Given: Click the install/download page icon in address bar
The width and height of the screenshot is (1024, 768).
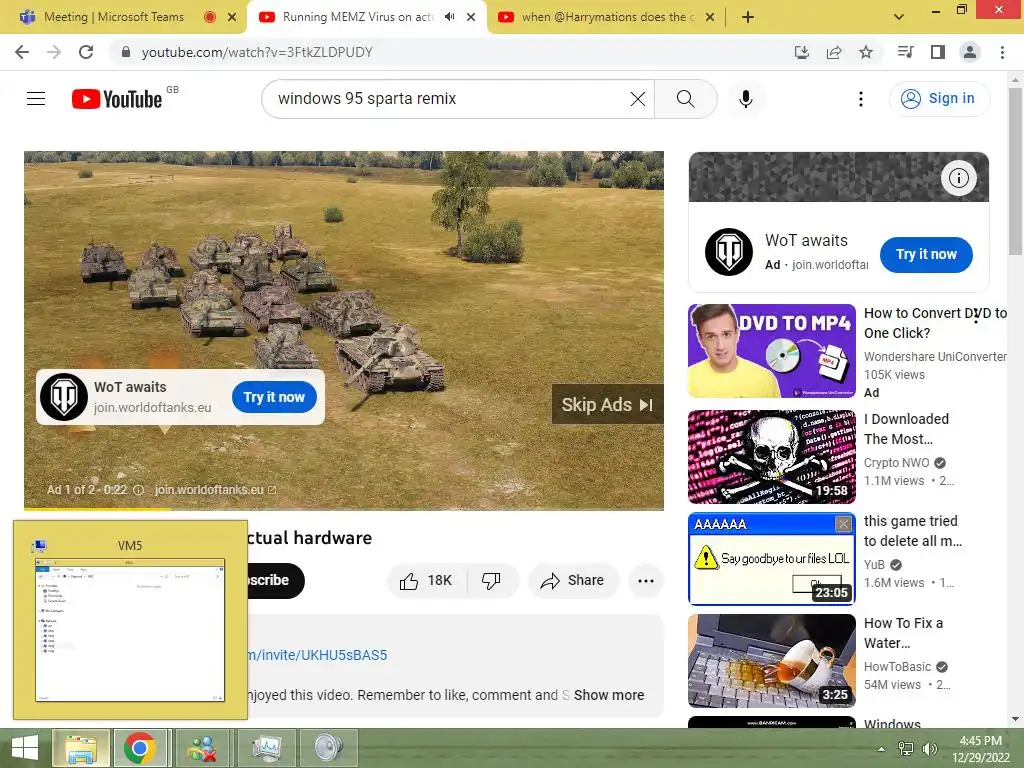Looking at the screenshot, I should [x=801, y=52].
